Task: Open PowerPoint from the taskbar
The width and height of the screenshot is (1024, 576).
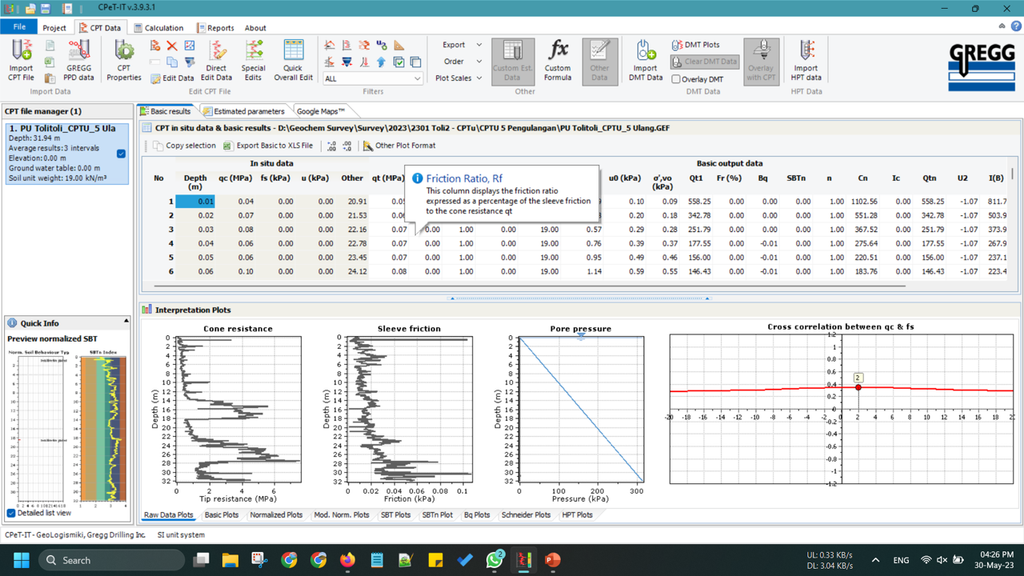Action: click(x=553, y=560)
